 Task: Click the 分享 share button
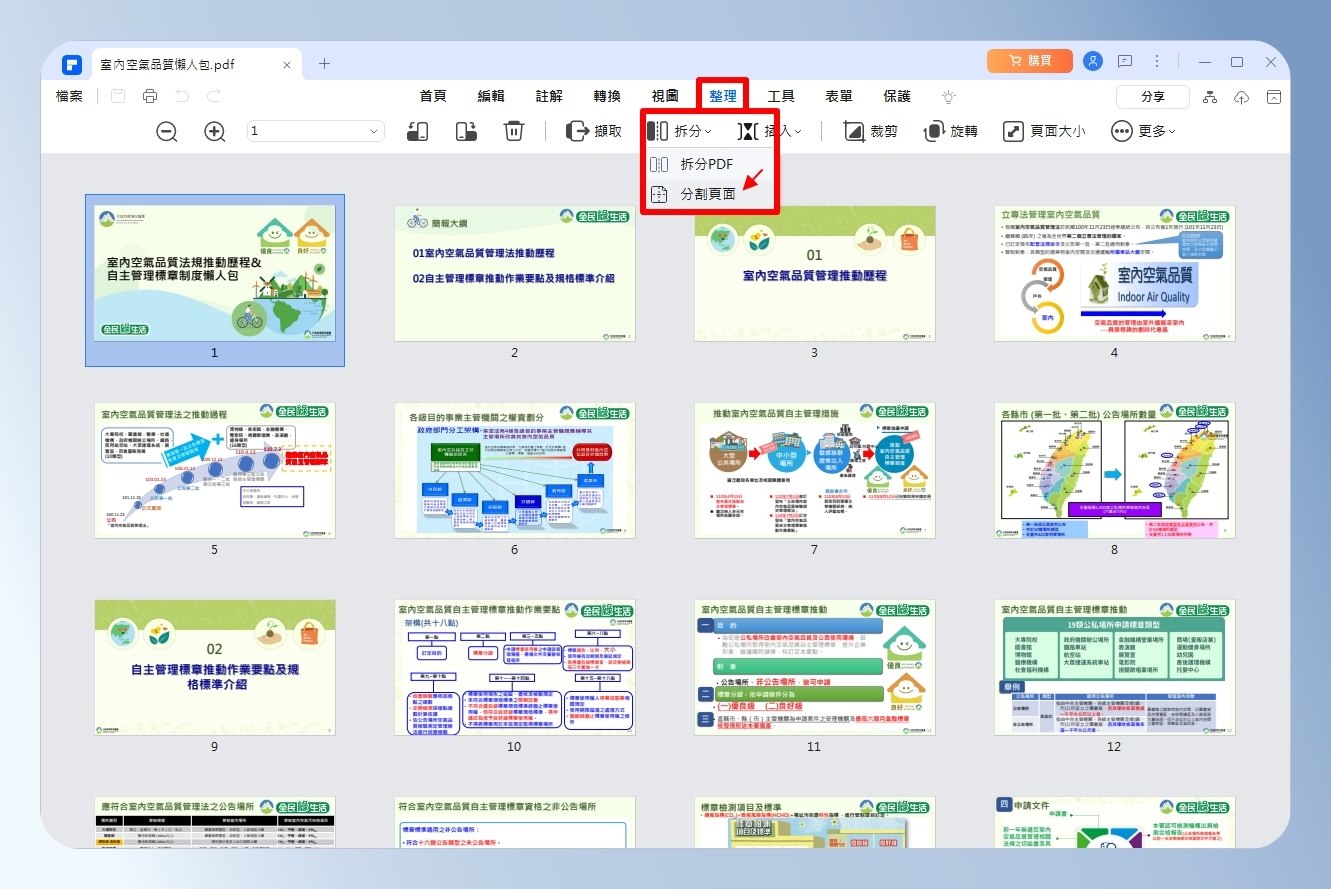coord(1153,96)
